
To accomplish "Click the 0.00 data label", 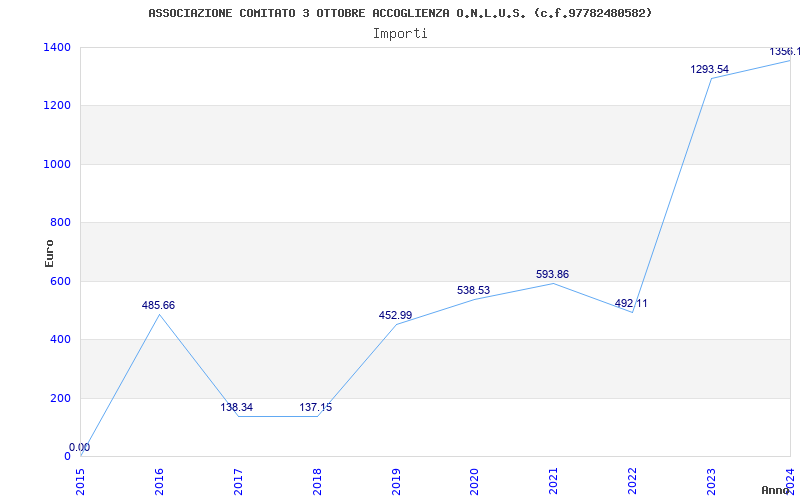I will pos(80,447).
